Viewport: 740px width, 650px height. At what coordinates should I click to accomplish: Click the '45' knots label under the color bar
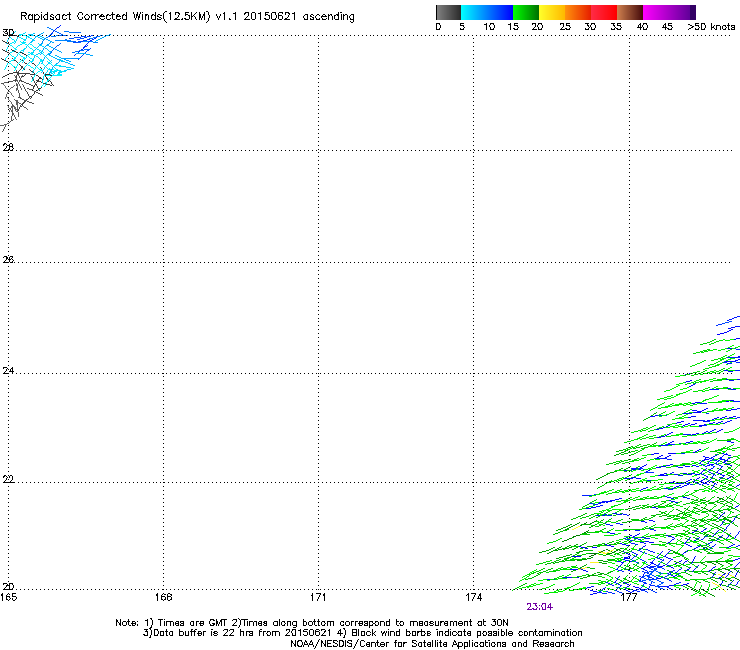(667, 27)
